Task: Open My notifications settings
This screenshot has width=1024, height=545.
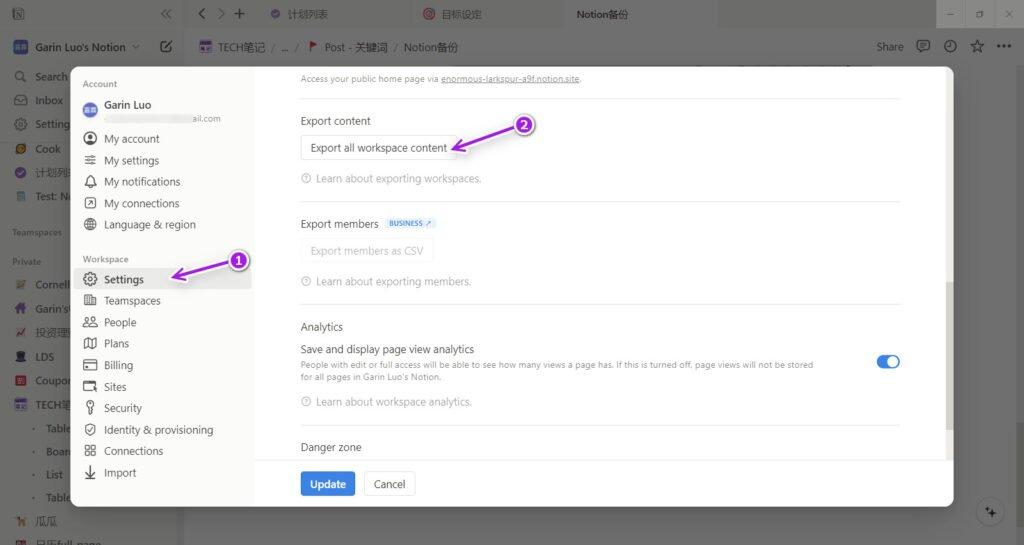Action: (142, 182)
